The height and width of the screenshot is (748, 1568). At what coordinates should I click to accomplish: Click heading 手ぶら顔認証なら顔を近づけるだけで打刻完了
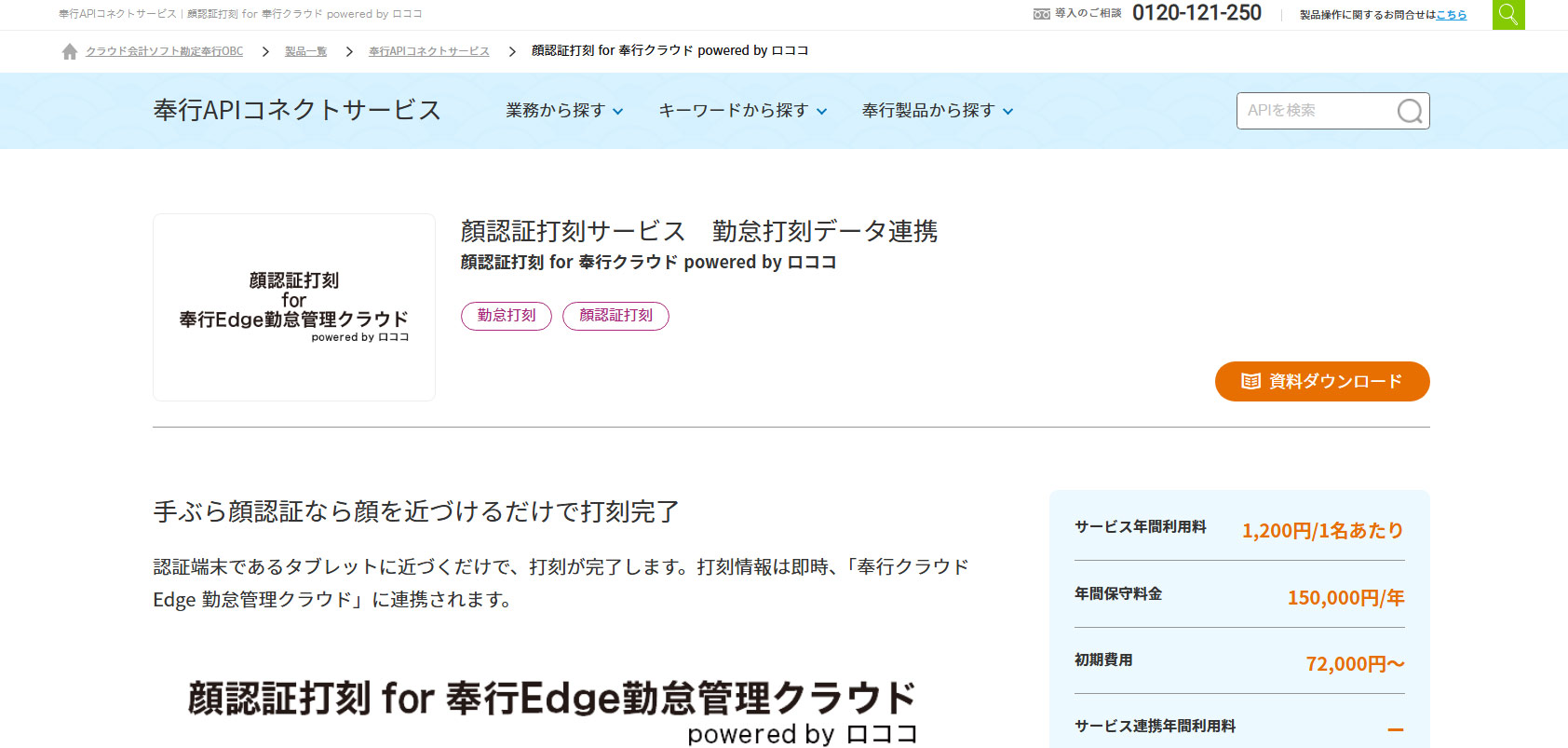coord(416,511)
